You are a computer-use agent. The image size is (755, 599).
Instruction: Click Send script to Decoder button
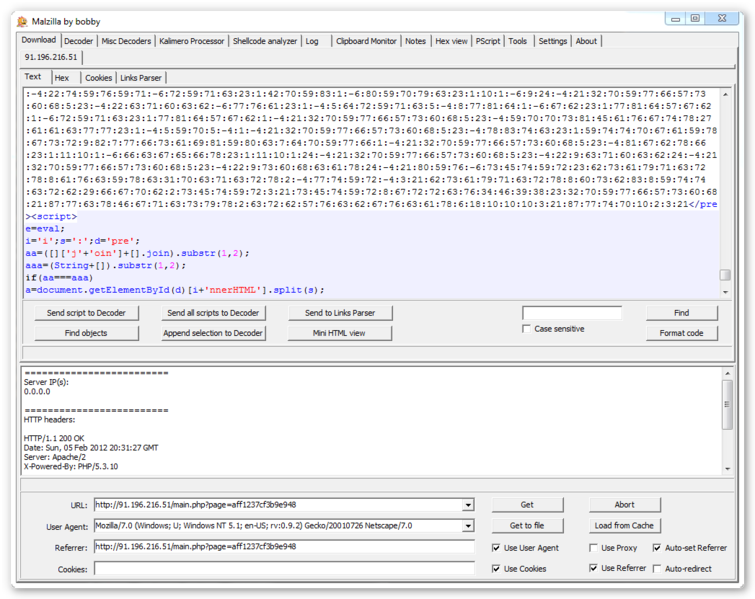86,313
